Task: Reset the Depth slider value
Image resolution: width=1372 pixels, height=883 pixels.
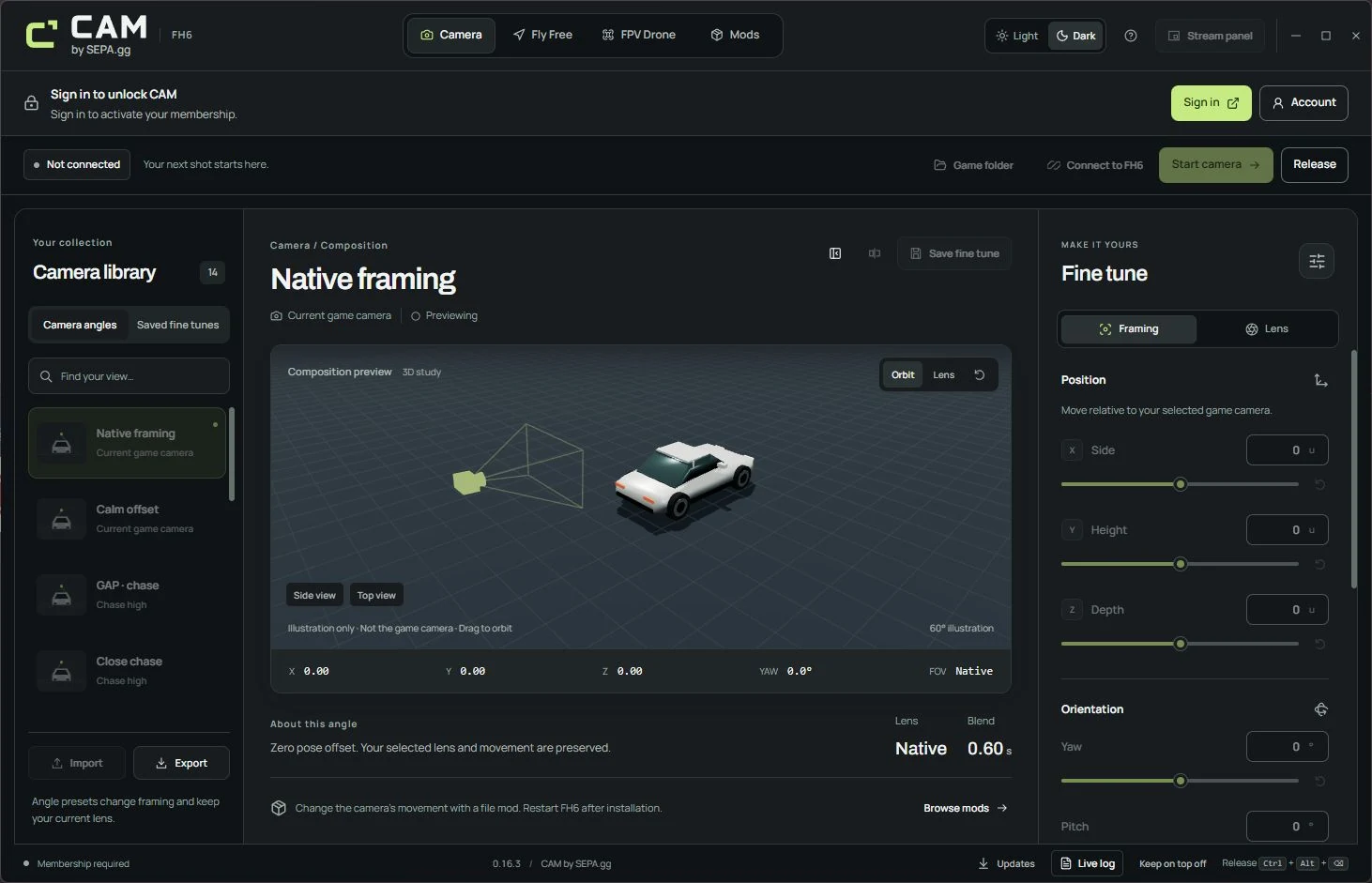Action: pyautogui.click(x=1319, y=644)
